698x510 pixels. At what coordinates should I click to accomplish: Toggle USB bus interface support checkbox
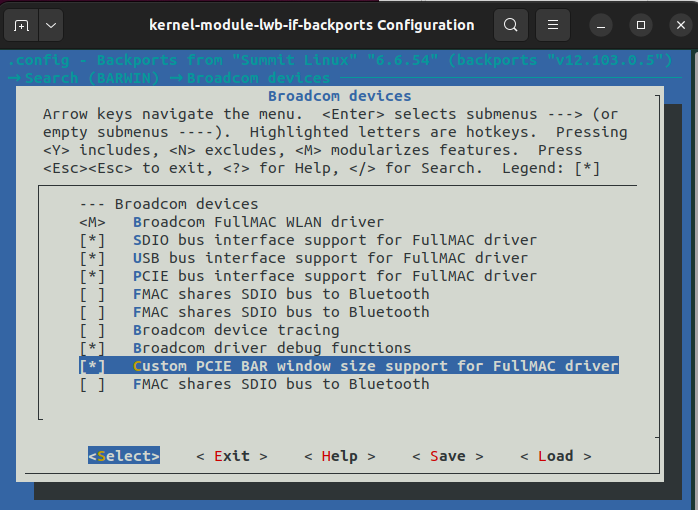(x=92, y=258)
